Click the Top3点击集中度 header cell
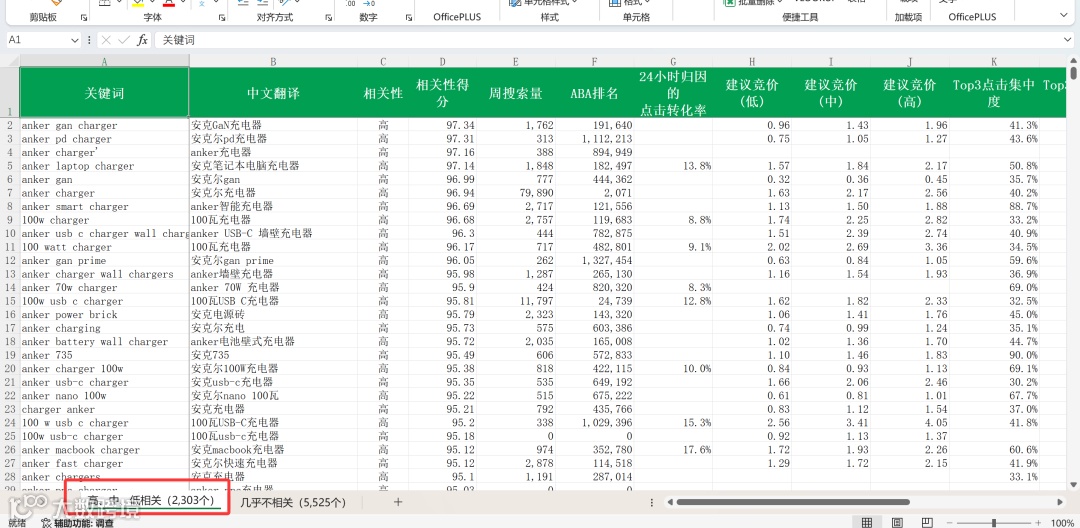 [x=994, y=93]
